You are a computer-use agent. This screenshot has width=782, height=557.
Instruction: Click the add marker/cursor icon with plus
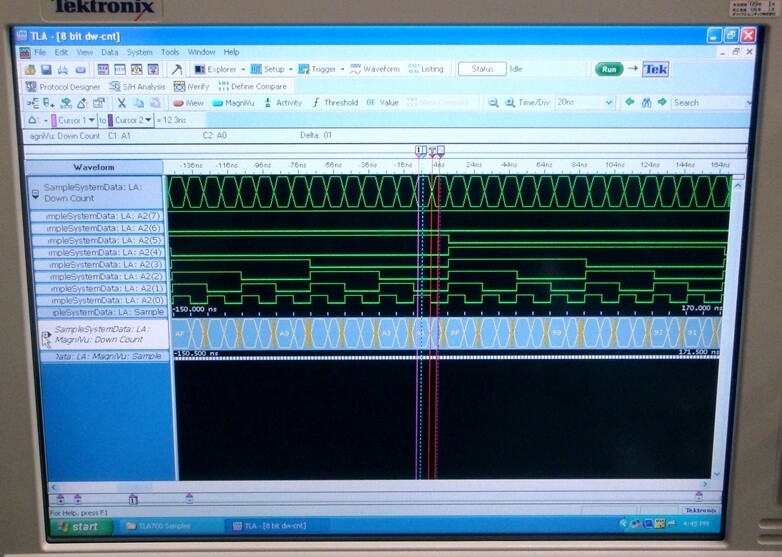pos(49,103)
